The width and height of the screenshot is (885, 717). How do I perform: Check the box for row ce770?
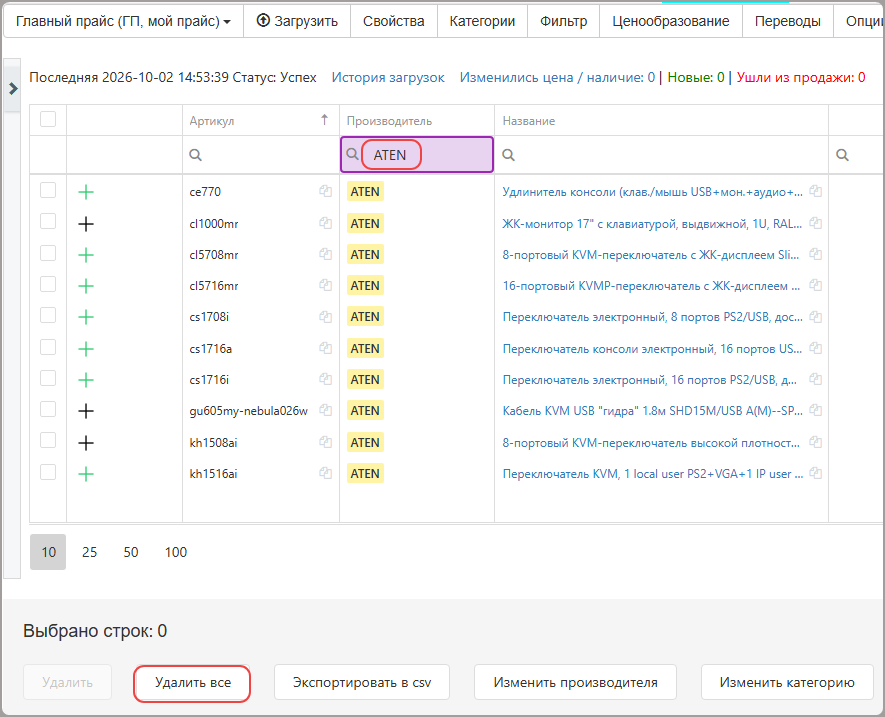coord(48,190)
